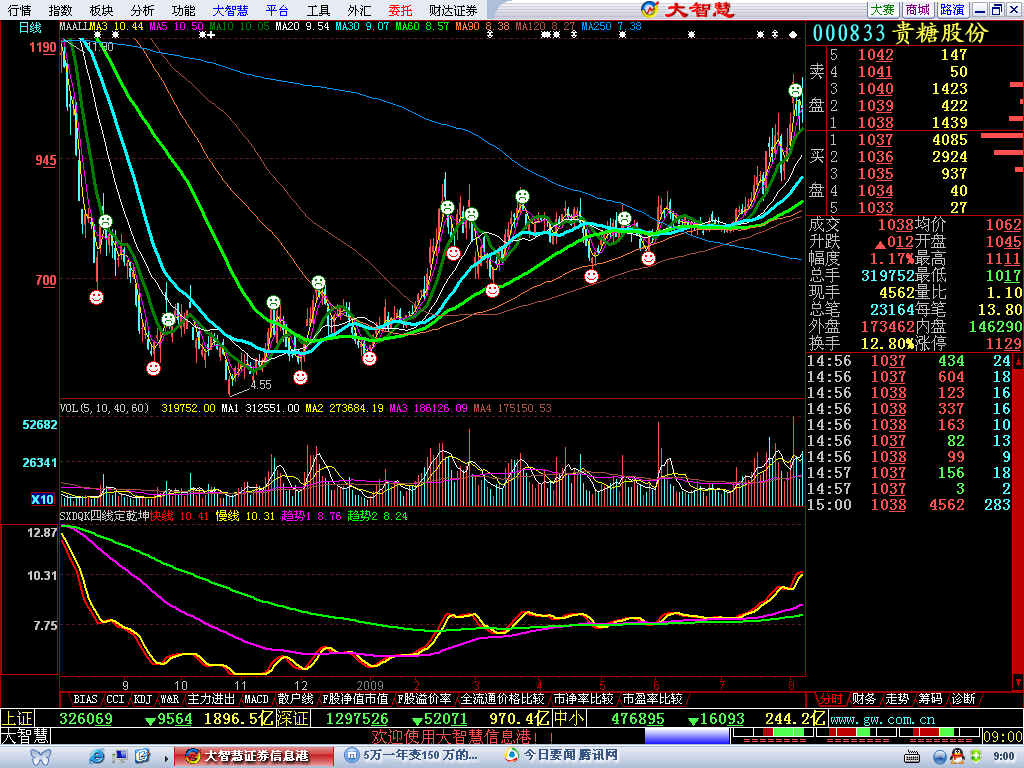Click red smiley marker nearest the 4.55 low label
This screenshot has width=1024, height=768.
(x=300, y=377)
